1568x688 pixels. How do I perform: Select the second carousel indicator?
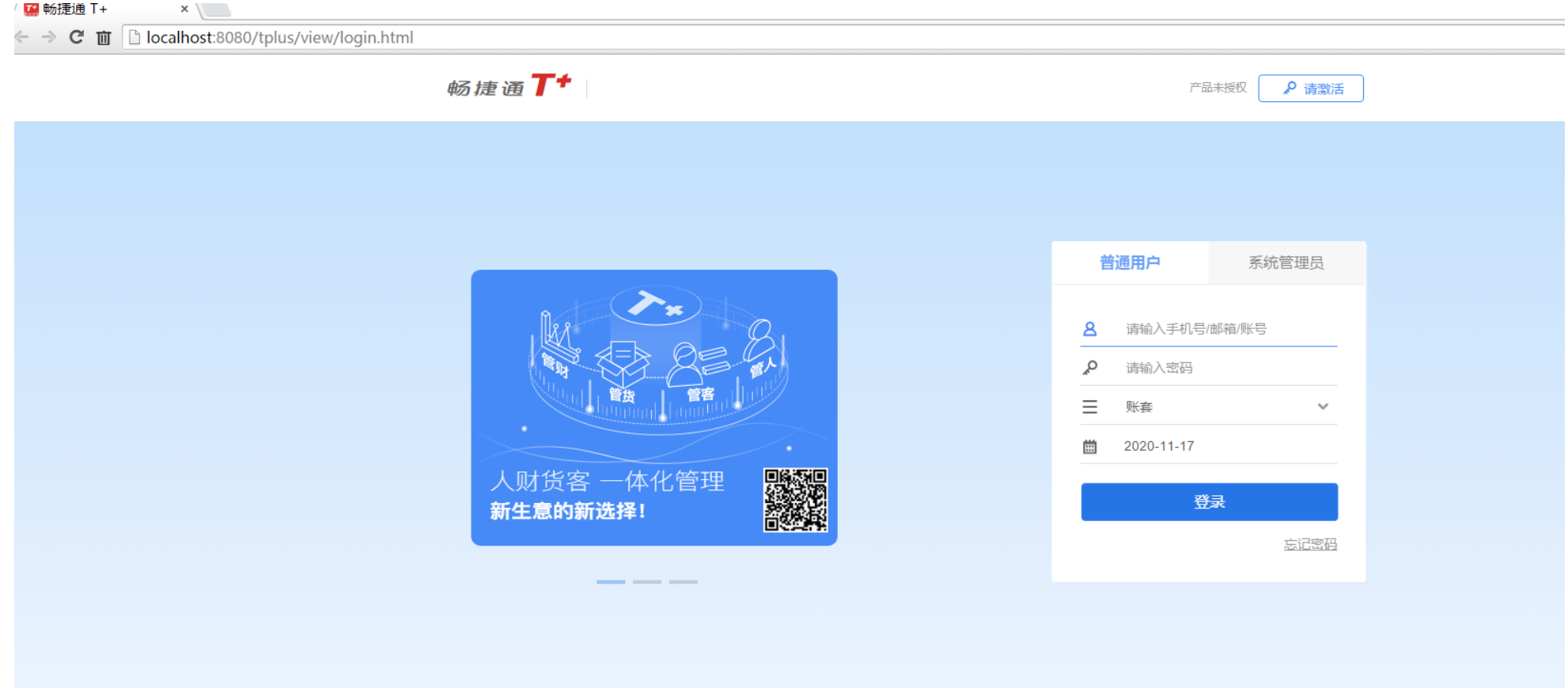647,582
